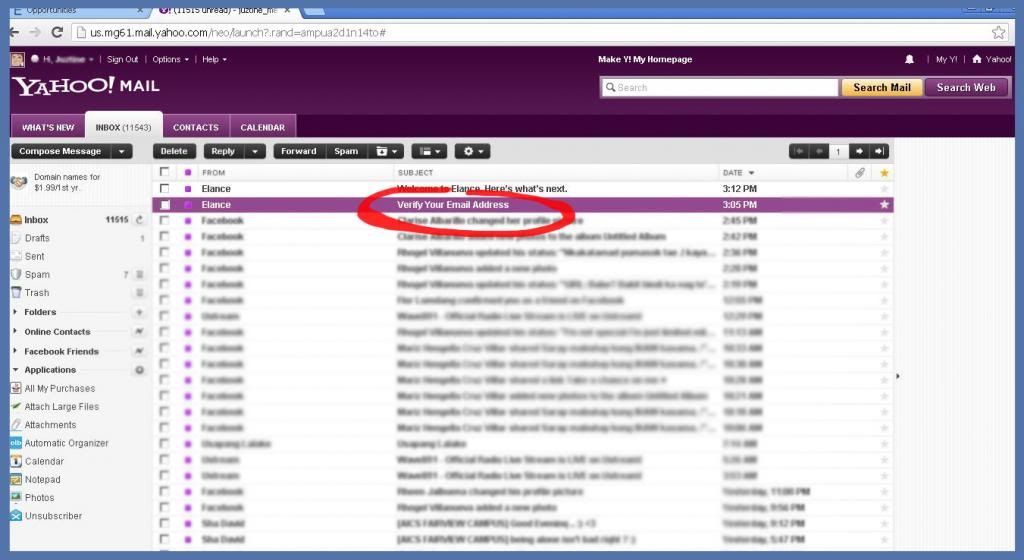Select the Inbox (11543) tab
The height and width of the screenshot is (560, 1024).
point(123,127)
